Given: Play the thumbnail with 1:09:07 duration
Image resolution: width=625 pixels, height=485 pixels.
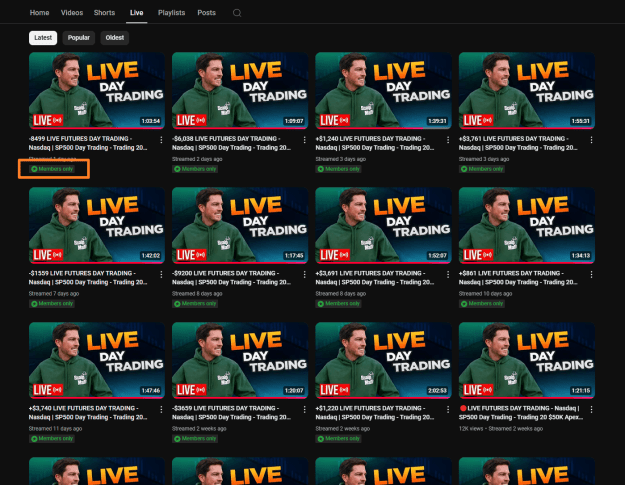Looking at the screenshot, I should [240, 90].
